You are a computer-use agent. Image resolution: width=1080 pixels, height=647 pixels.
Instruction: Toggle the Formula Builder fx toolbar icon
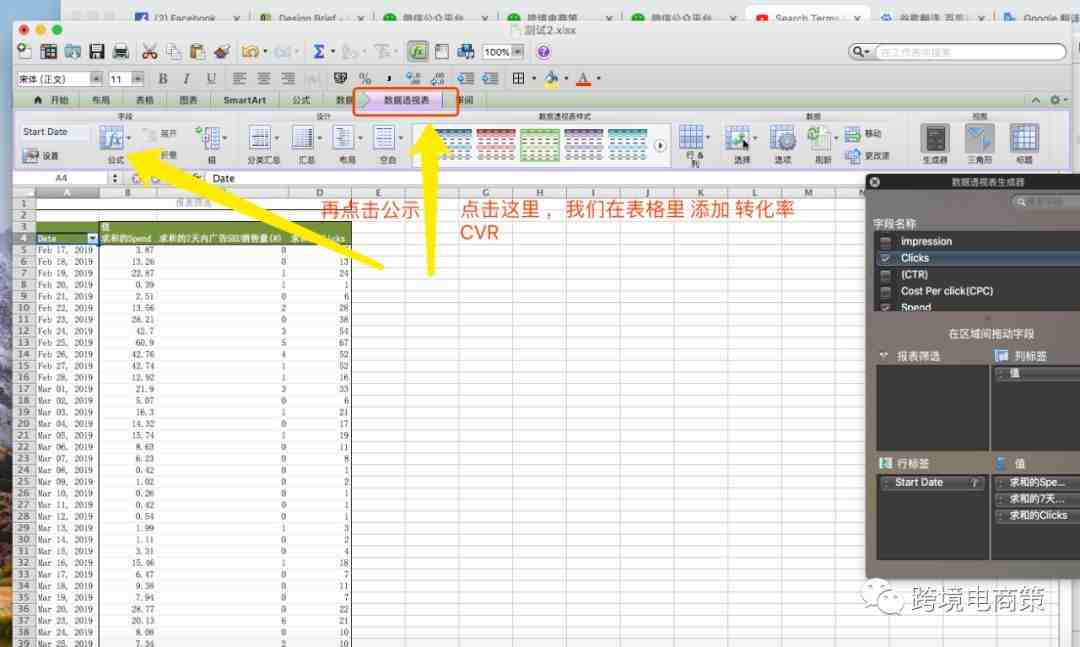(x=418, y=52)
